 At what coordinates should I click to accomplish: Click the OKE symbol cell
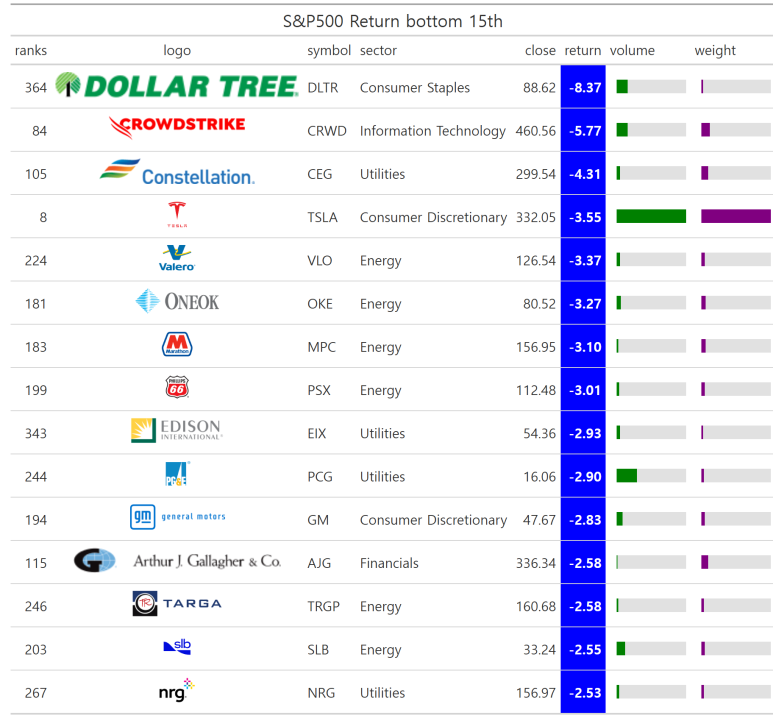point(319,304)
